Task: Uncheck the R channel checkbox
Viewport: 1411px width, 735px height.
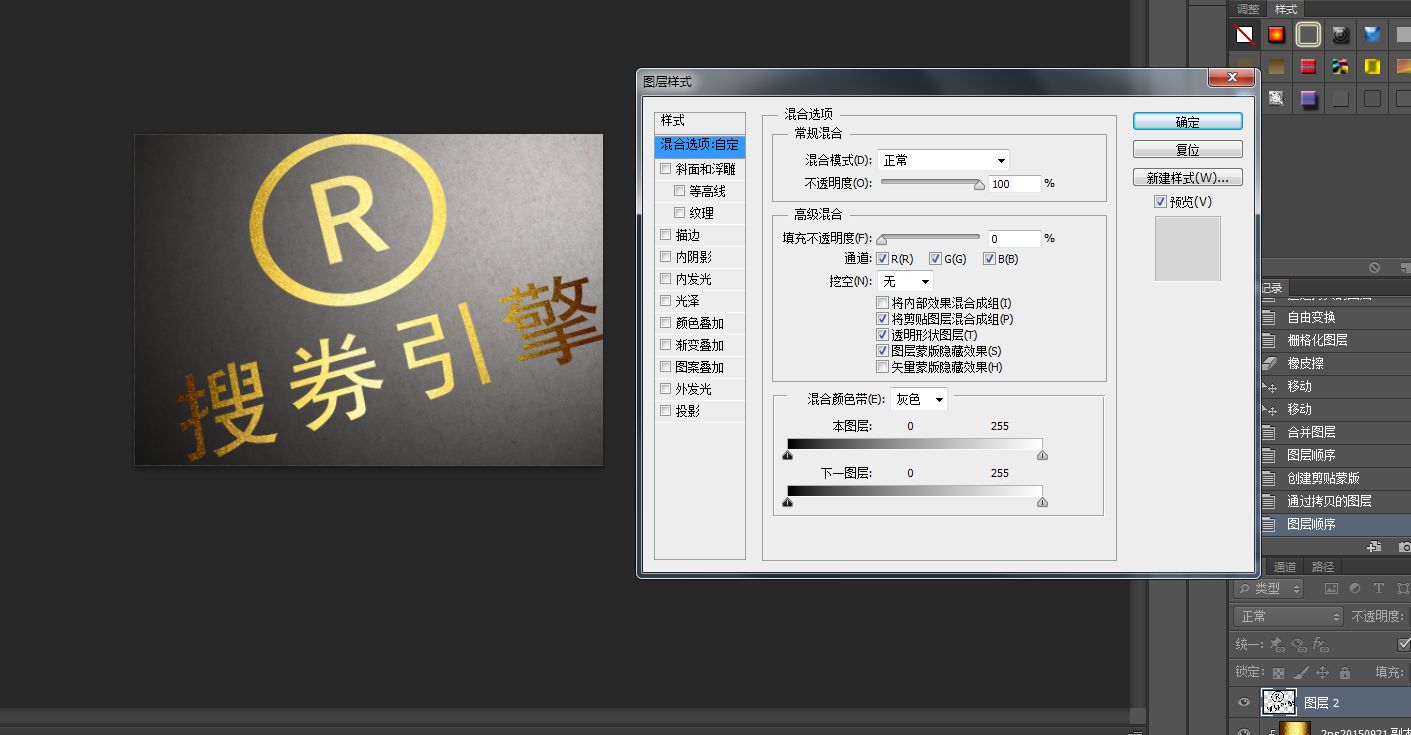Action: (882, 259)
